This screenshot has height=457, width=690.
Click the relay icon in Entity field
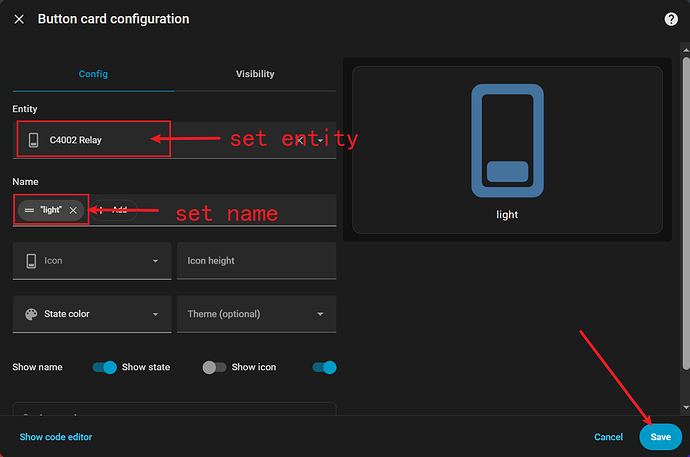click(x=33, y=140)
